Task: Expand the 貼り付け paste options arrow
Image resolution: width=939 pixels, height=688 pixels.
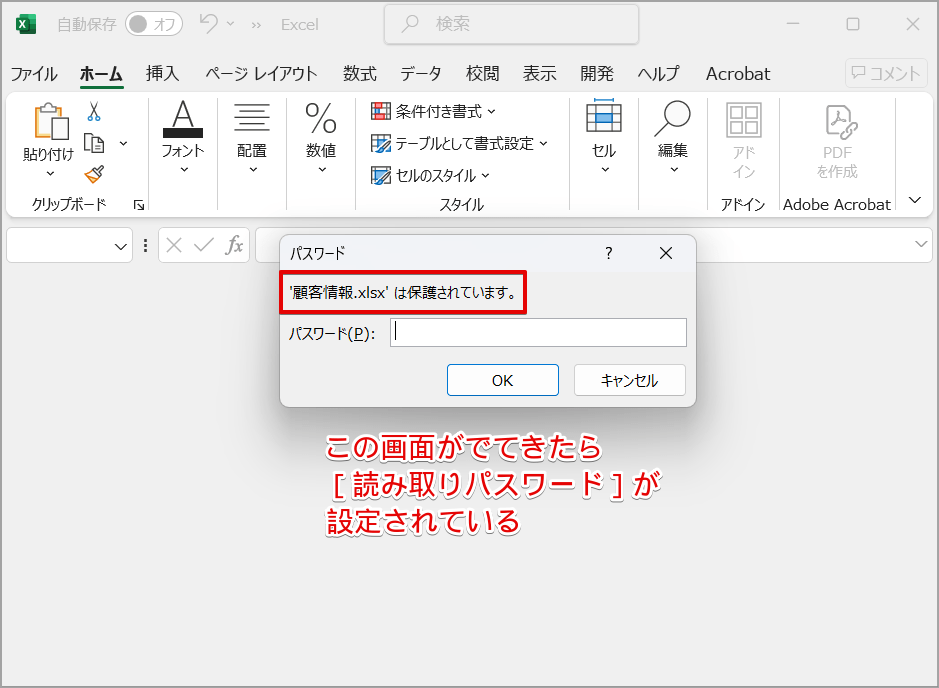Action: [50, 174]
